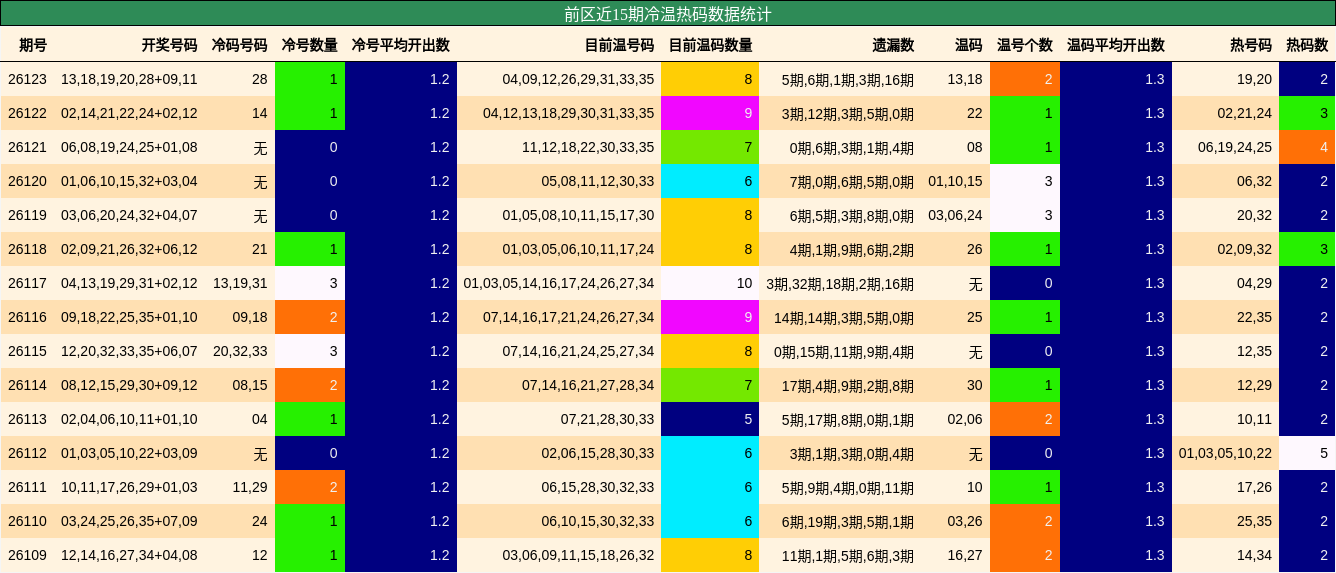Select period number 26112
This screenshot has height=573, width=1336.
pos(27,453)
